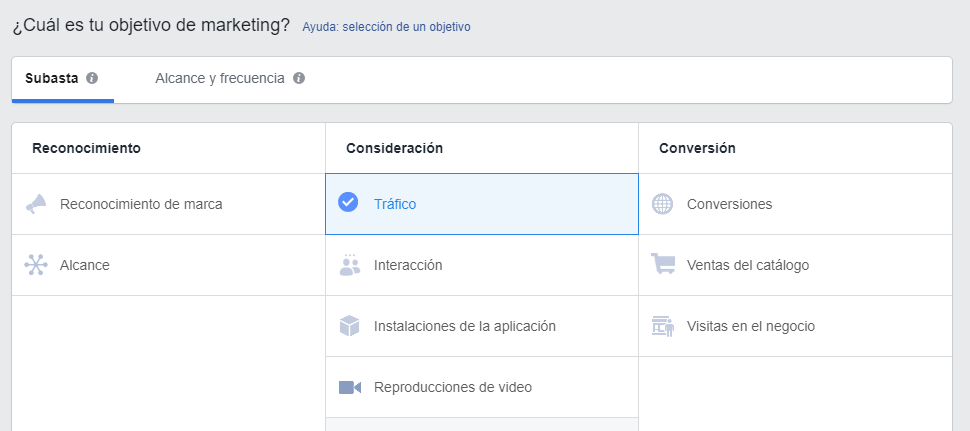Click the megaphone icon for Reconocimiento de marca
Screen dimensions: 970x431
[36, 204]
